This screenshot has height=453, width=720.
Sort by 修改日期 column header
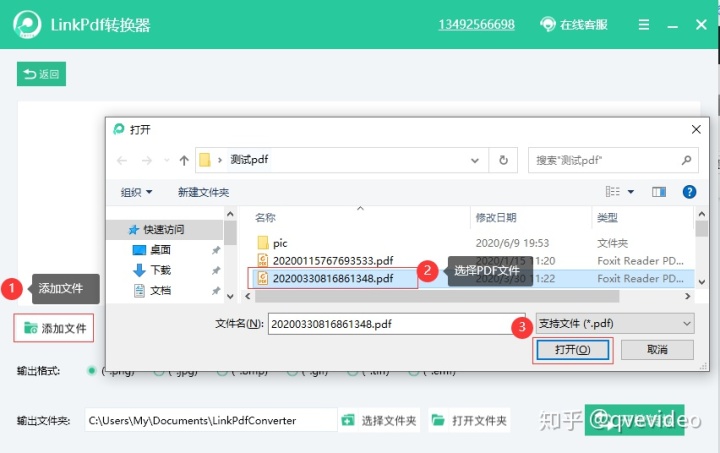(x=496, y=217)
